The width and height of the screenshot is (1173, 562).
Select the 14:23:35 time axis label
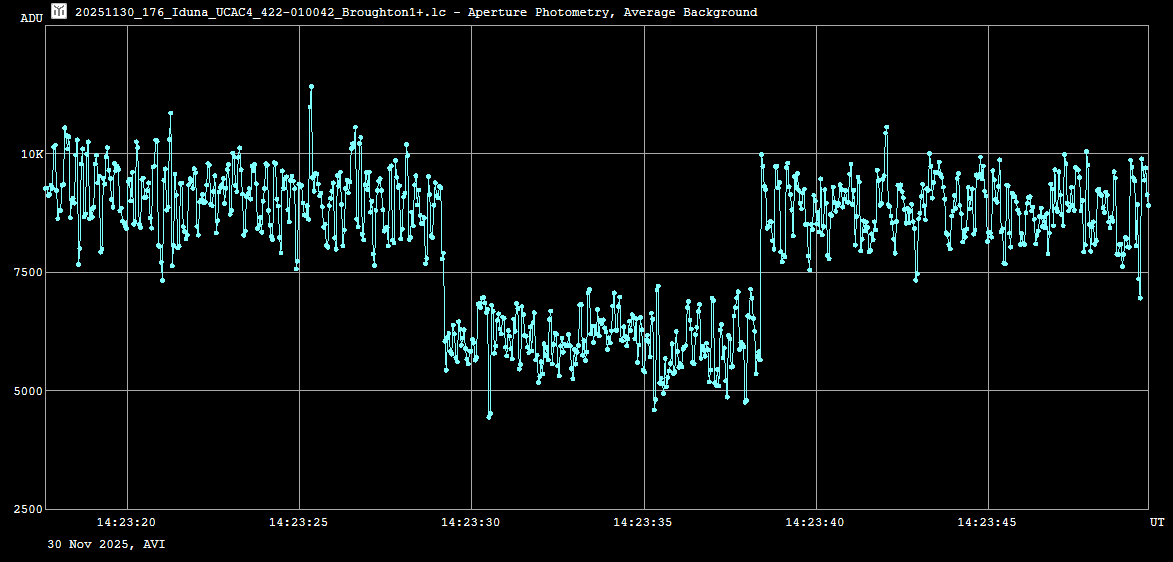643,522
